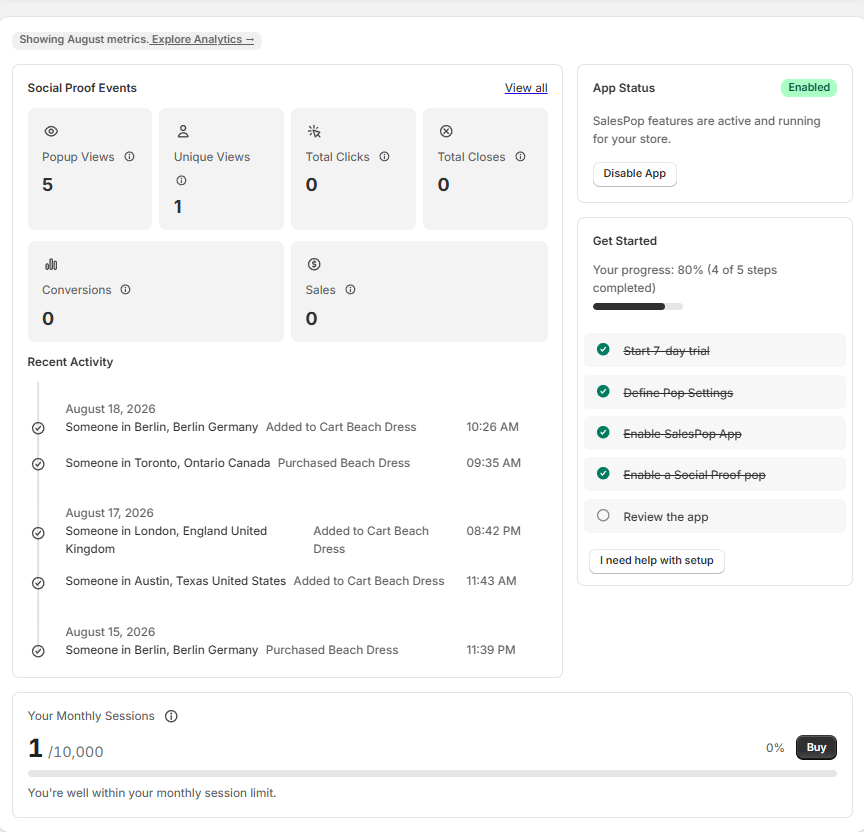
Task: Expand the Enable SalesPop App step
Action: pyautogui.click(x=715, y=433)
